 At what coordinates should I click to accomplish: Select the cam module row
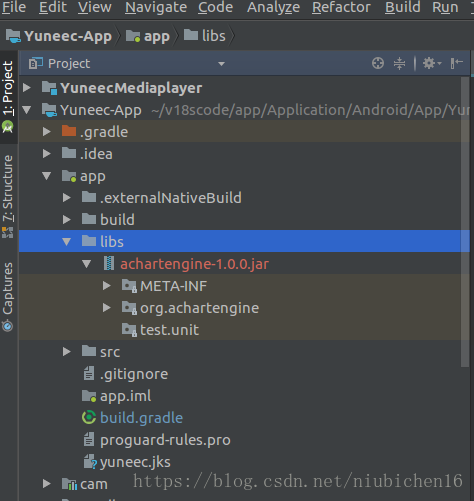pos(244,484)
